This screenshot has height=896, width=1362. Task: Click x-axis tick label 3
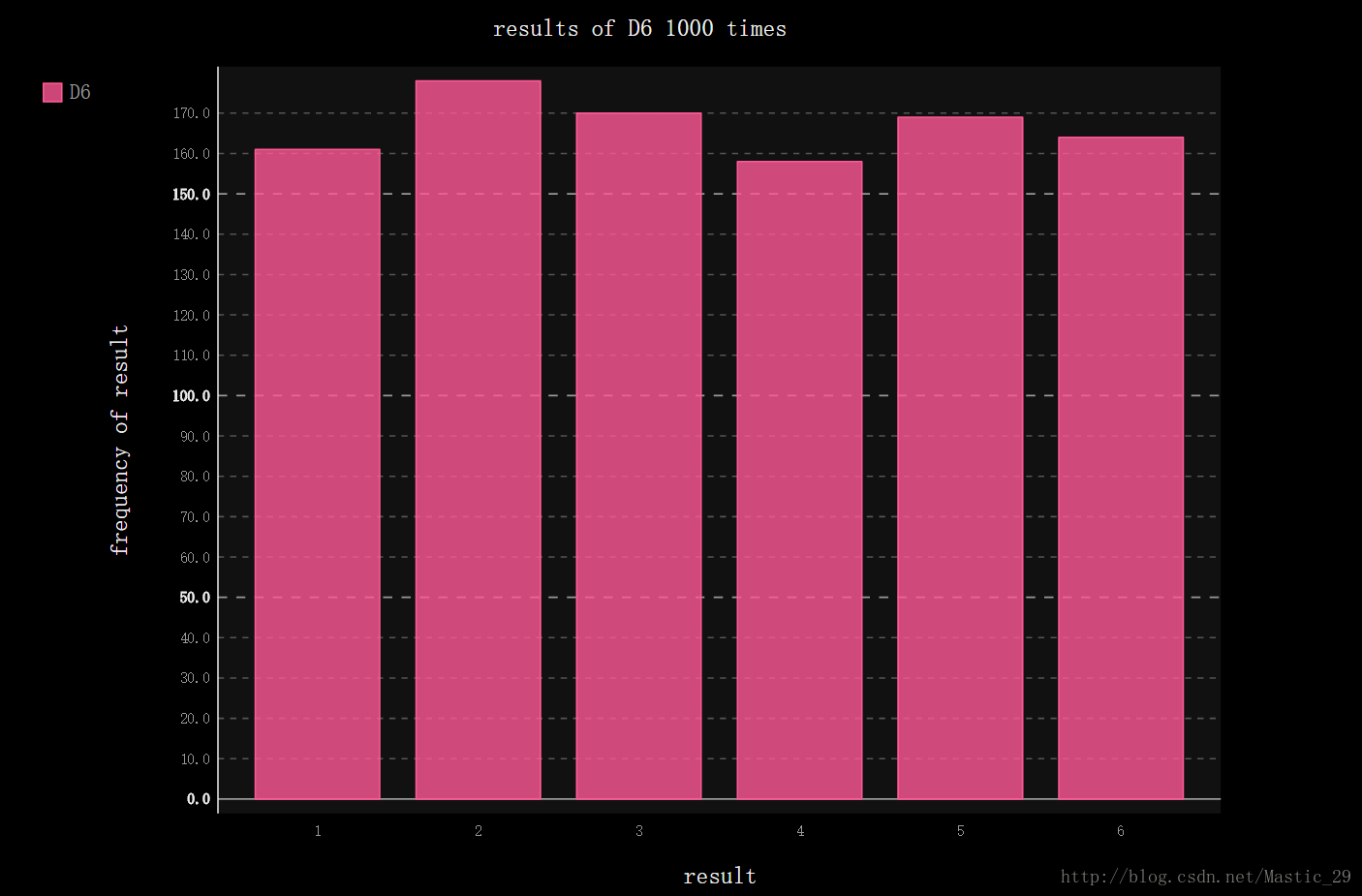(x=639, y=831)
